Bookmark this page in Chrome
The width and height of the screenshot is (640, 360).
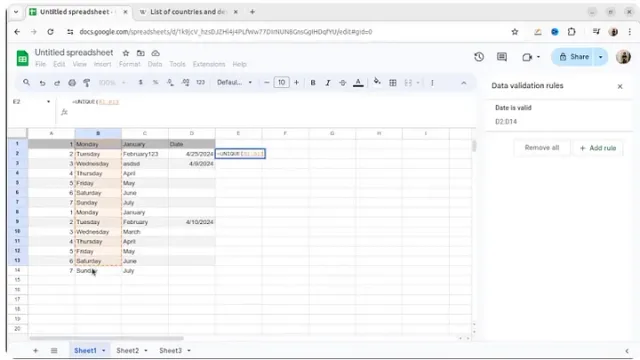click(515, 31)
